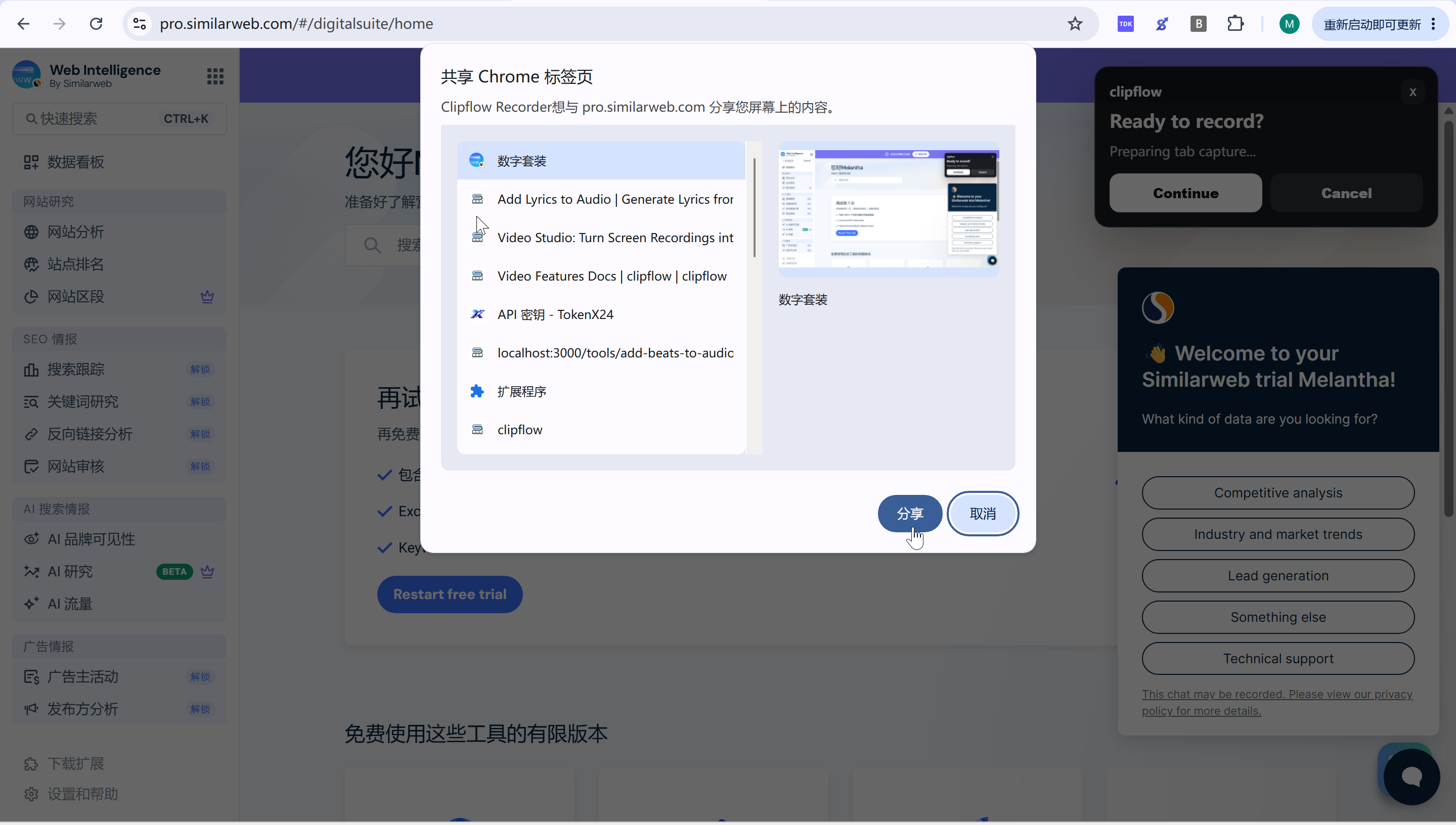Click the 解锁 badge beside 关键词研究
This screenshot has width=1456, height=825.
click(x=200, y=402)
